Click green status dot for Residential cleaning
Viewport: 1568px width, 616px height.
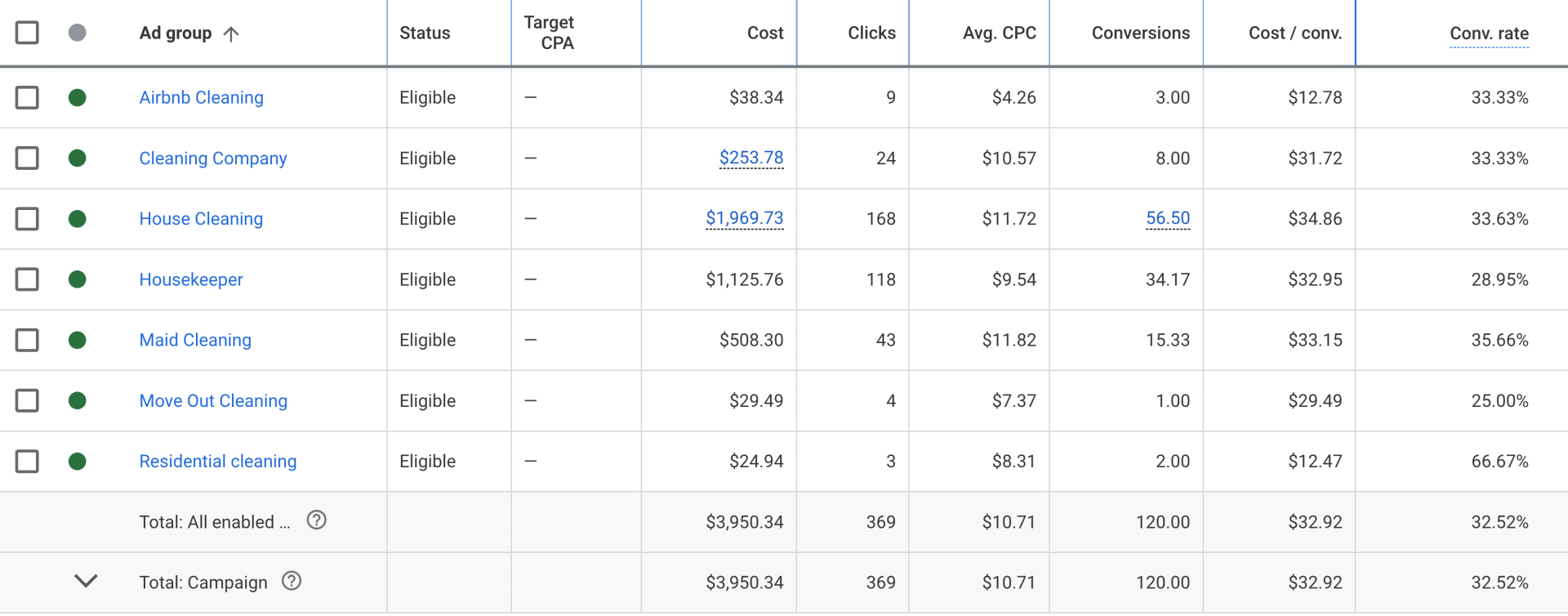78,462
